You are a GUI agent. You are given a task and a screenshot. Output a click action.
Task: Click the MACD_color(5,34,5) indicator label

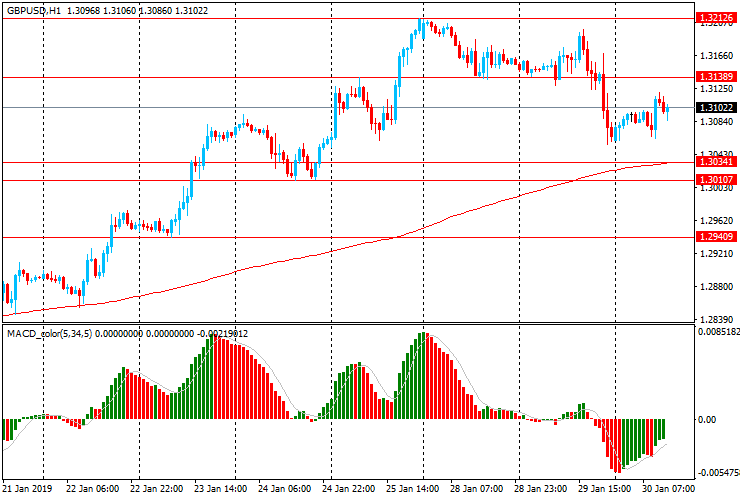point(49,334)
